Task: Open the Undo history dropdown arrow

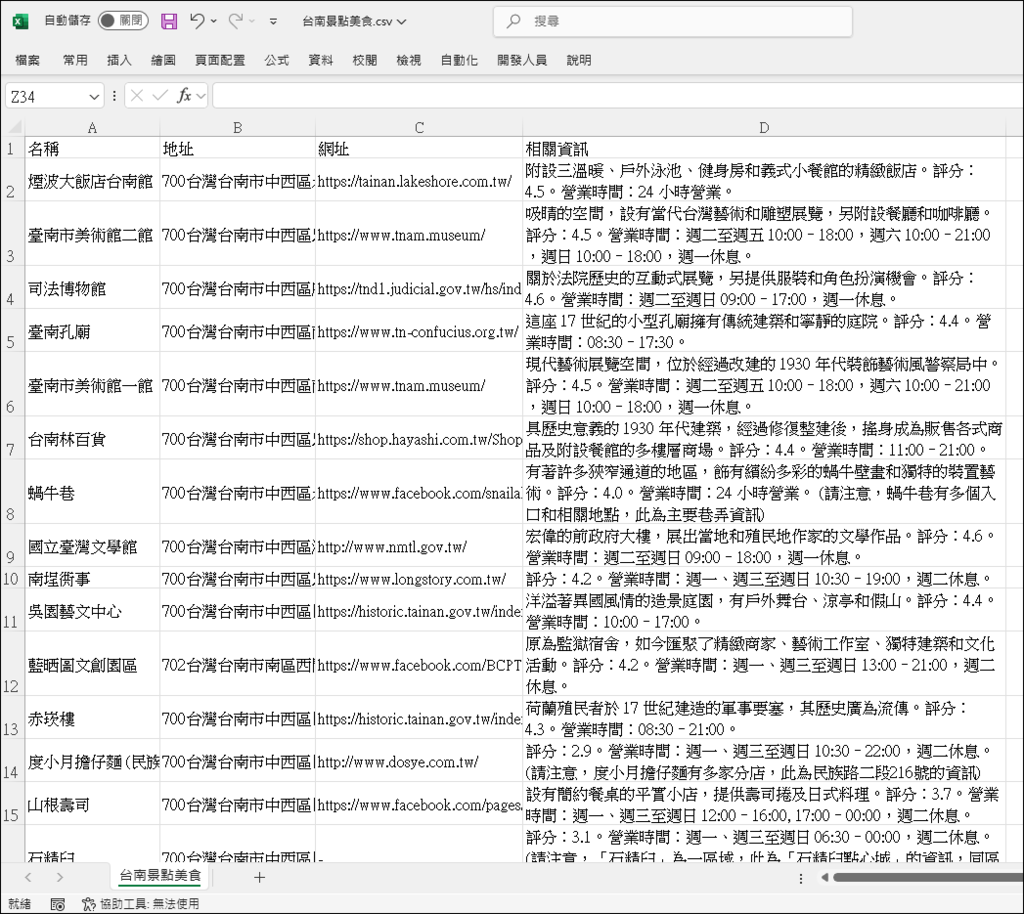Action: [214, 22]
